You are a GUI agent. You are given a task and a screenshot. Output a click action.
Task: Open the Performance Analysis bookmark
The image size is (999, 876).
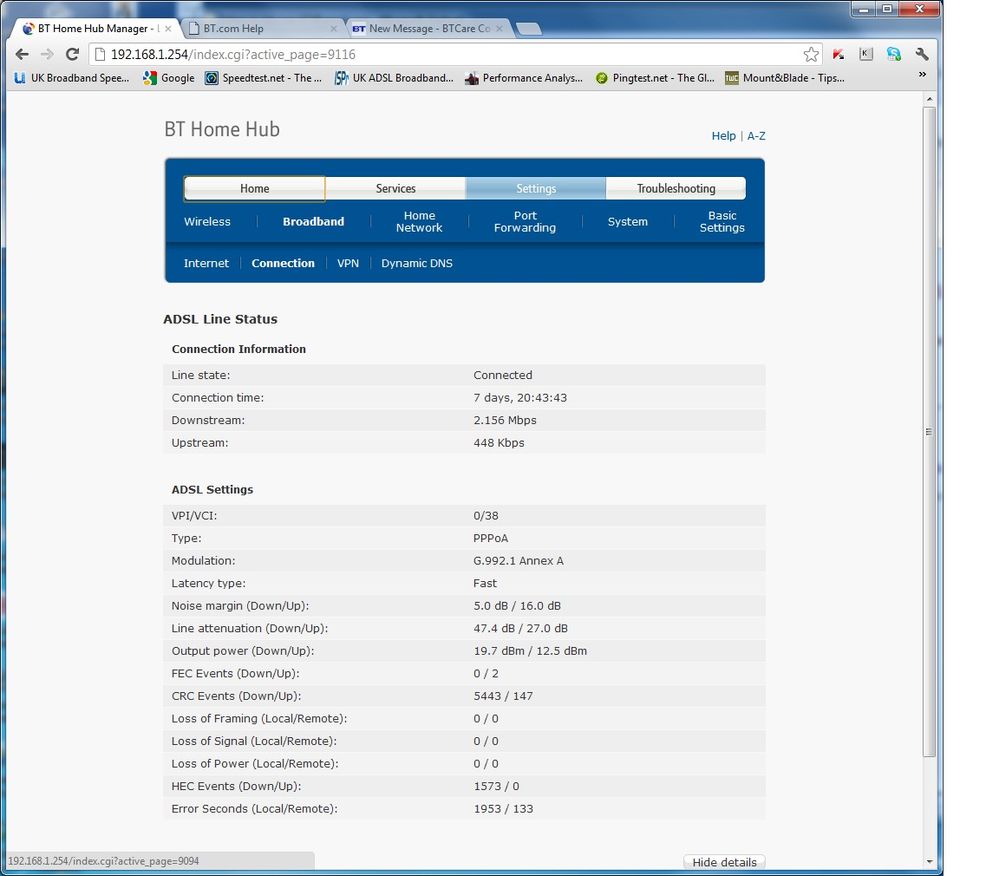524,78
